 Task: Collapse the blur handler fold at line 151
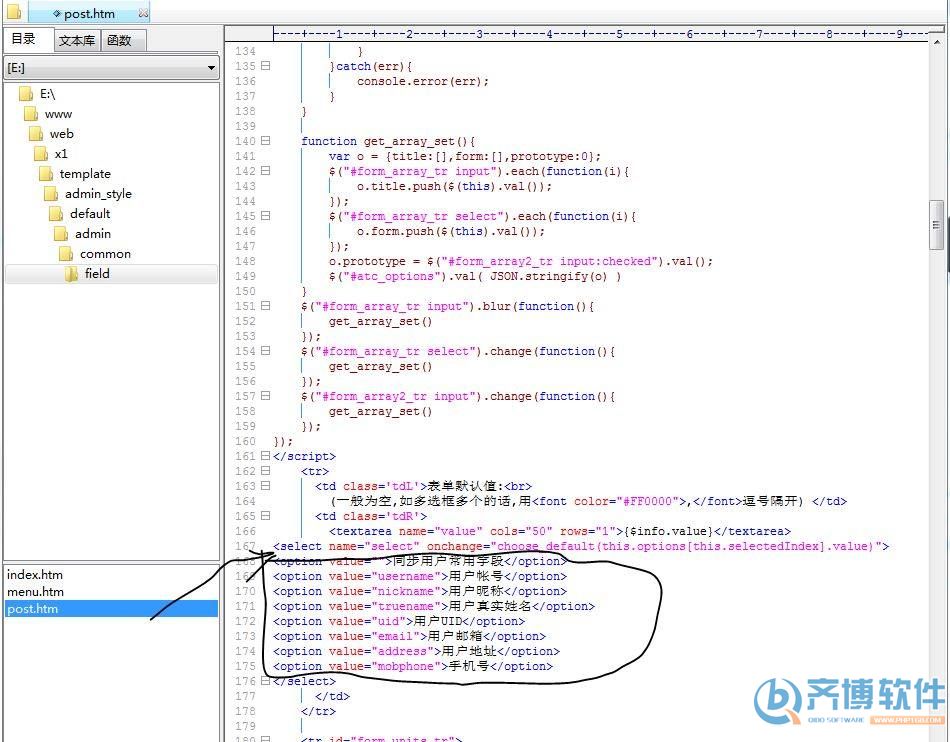(265, 306)
